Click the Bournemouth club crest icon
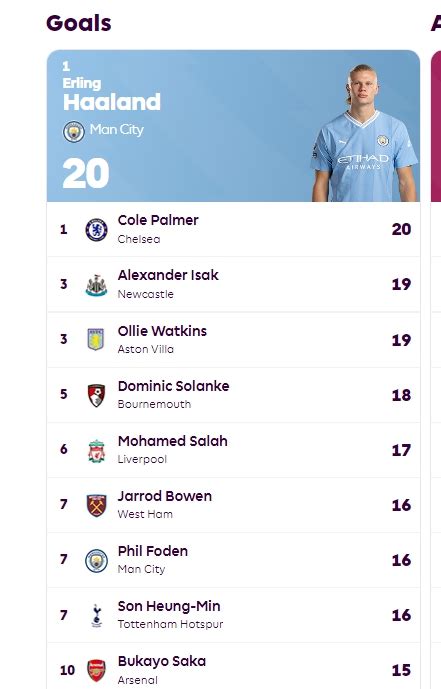The image size is (441, 689). (97, 395)
